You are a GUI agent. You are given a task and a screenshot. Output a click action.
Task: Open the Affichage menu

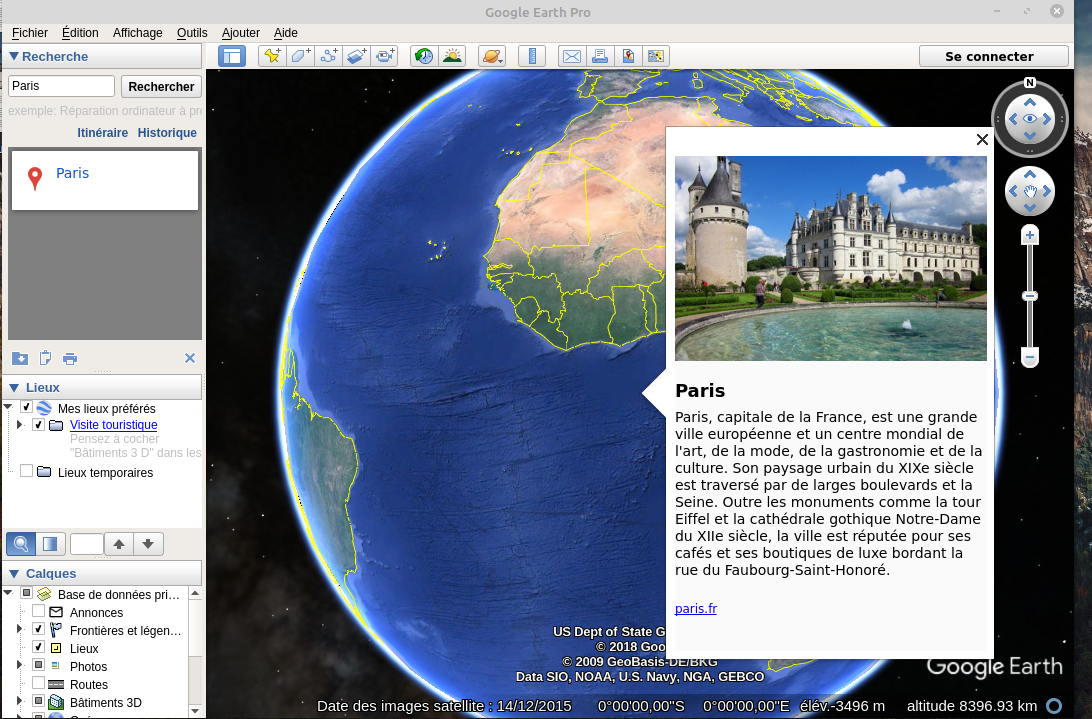[137, 33]
